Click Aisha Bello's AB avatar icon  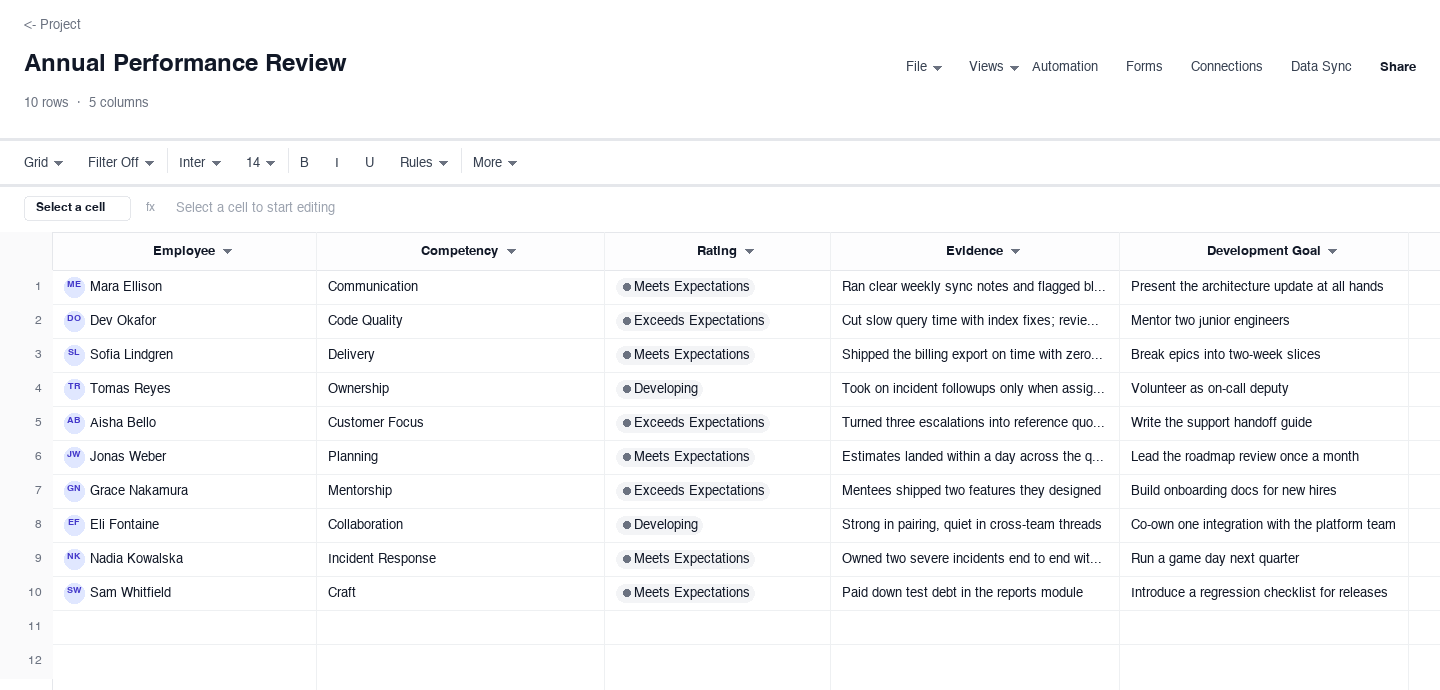pos(74,423)
